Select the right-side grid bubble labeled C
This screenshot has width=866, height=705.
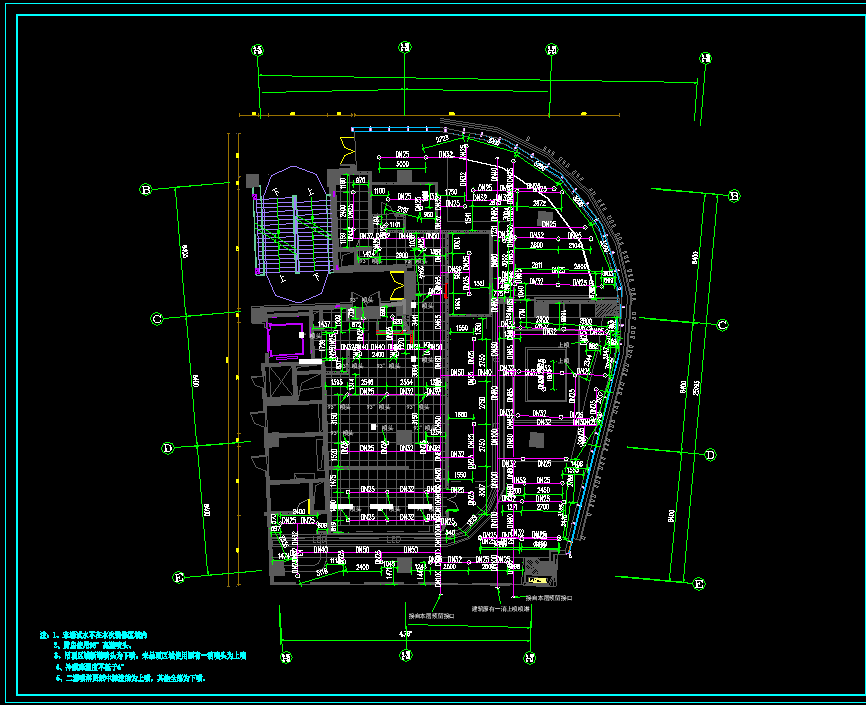point(722,325)
